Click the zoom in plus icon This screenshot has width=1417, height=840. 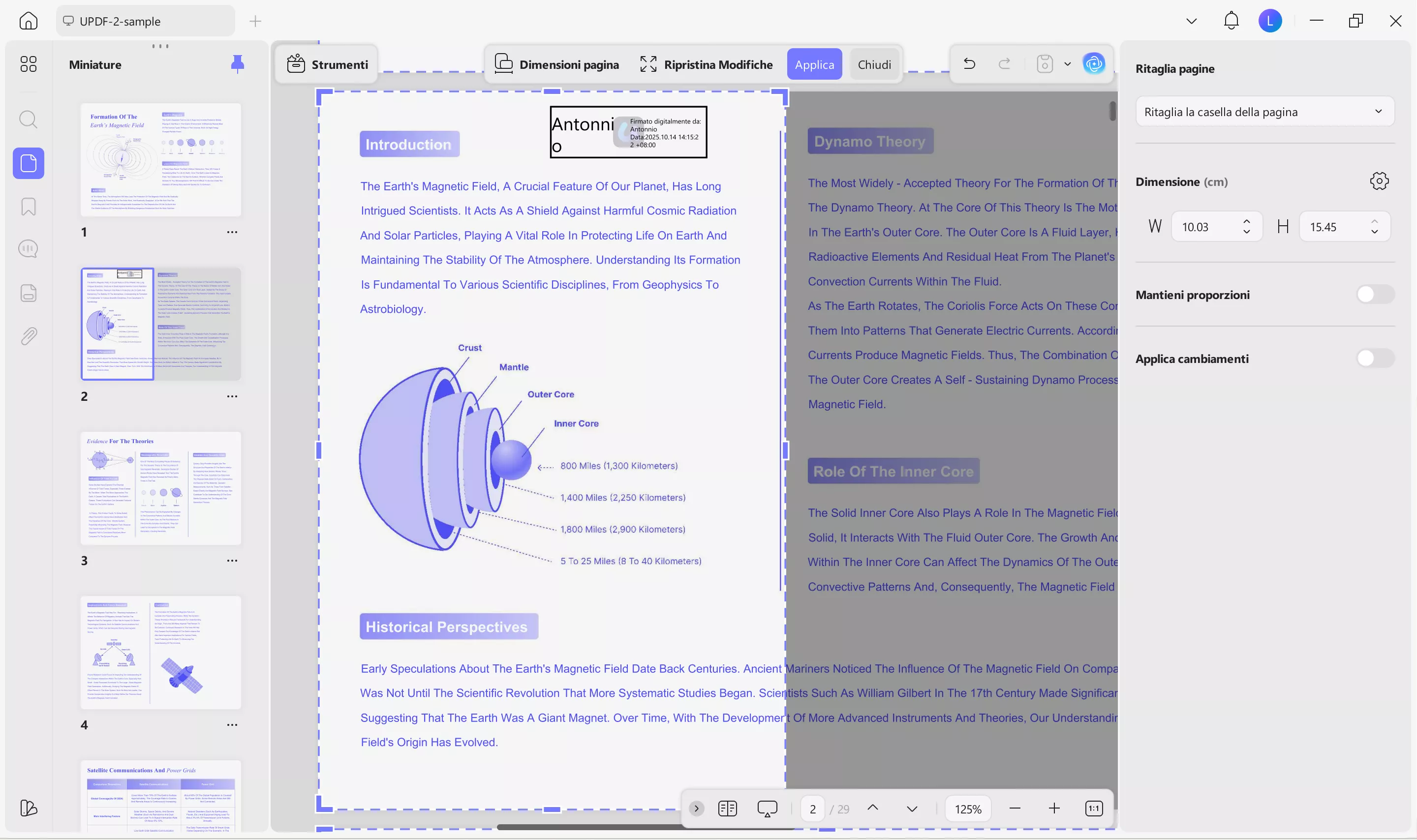point(1053,809)
